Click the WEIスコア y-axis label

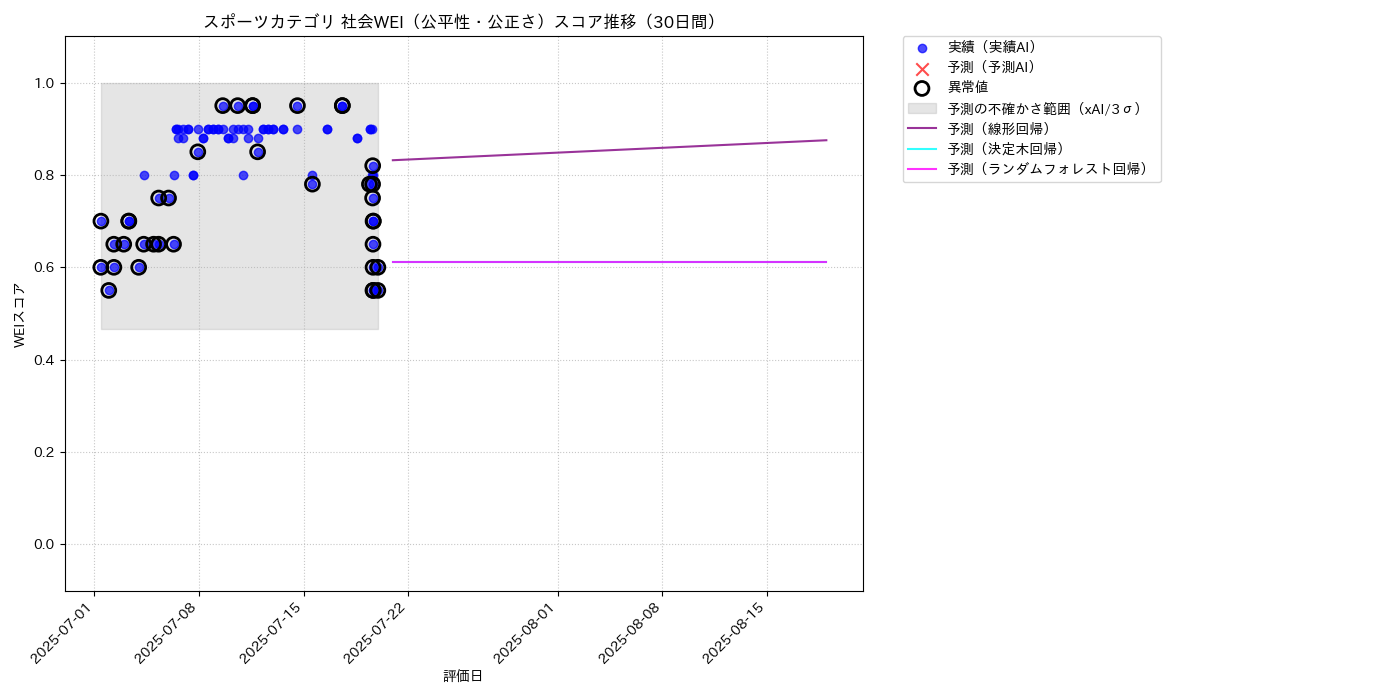pos(20,315)
